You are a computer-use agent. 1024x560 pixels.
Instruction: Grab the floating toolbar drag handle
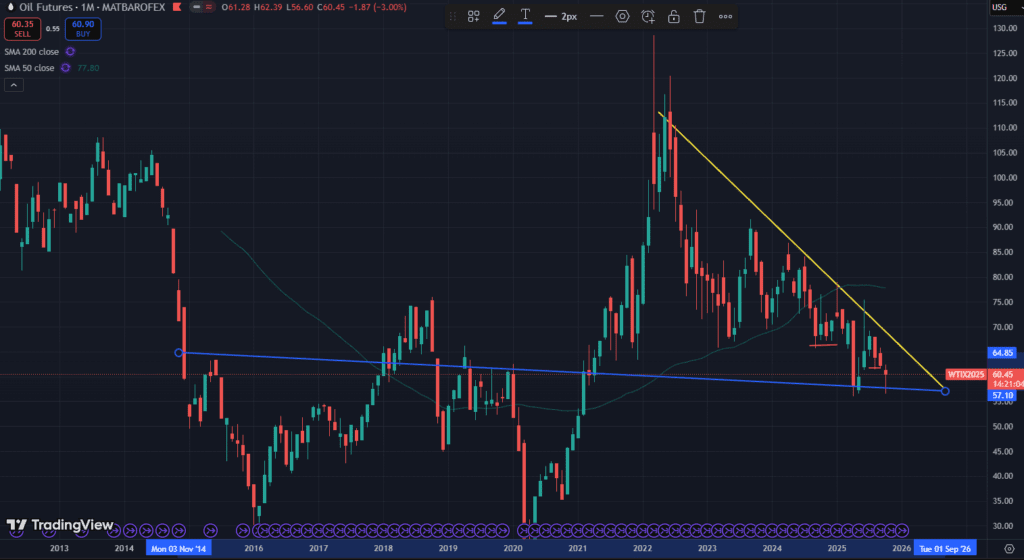pos(452,17)
